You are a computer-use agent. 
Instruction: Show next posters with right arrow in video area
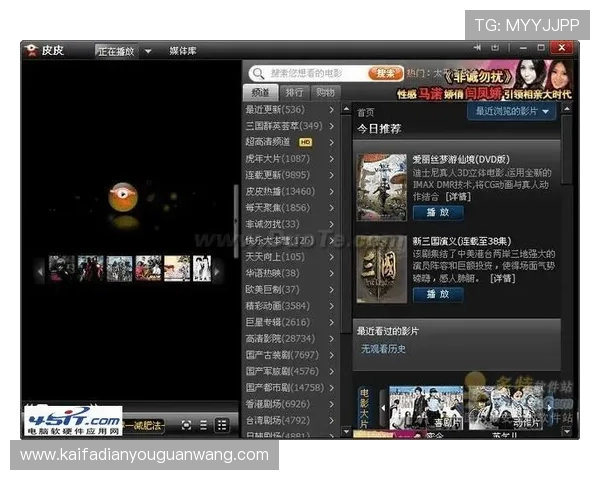(x=217, y=271)
